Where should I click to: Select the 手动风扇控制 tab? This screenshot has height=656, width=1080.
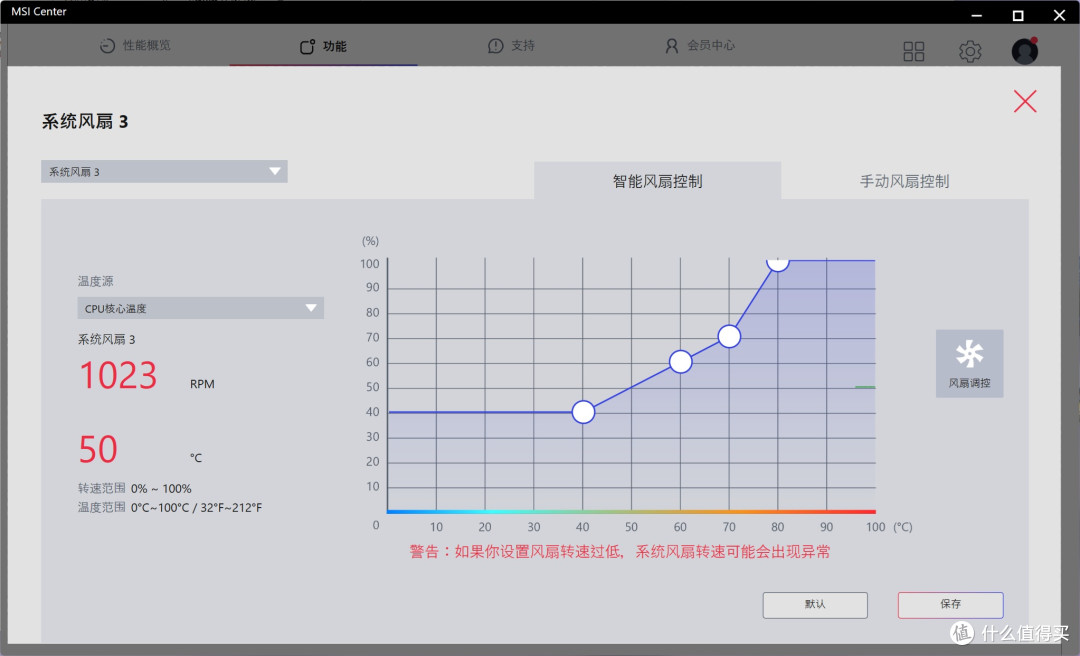pos(904,181)
